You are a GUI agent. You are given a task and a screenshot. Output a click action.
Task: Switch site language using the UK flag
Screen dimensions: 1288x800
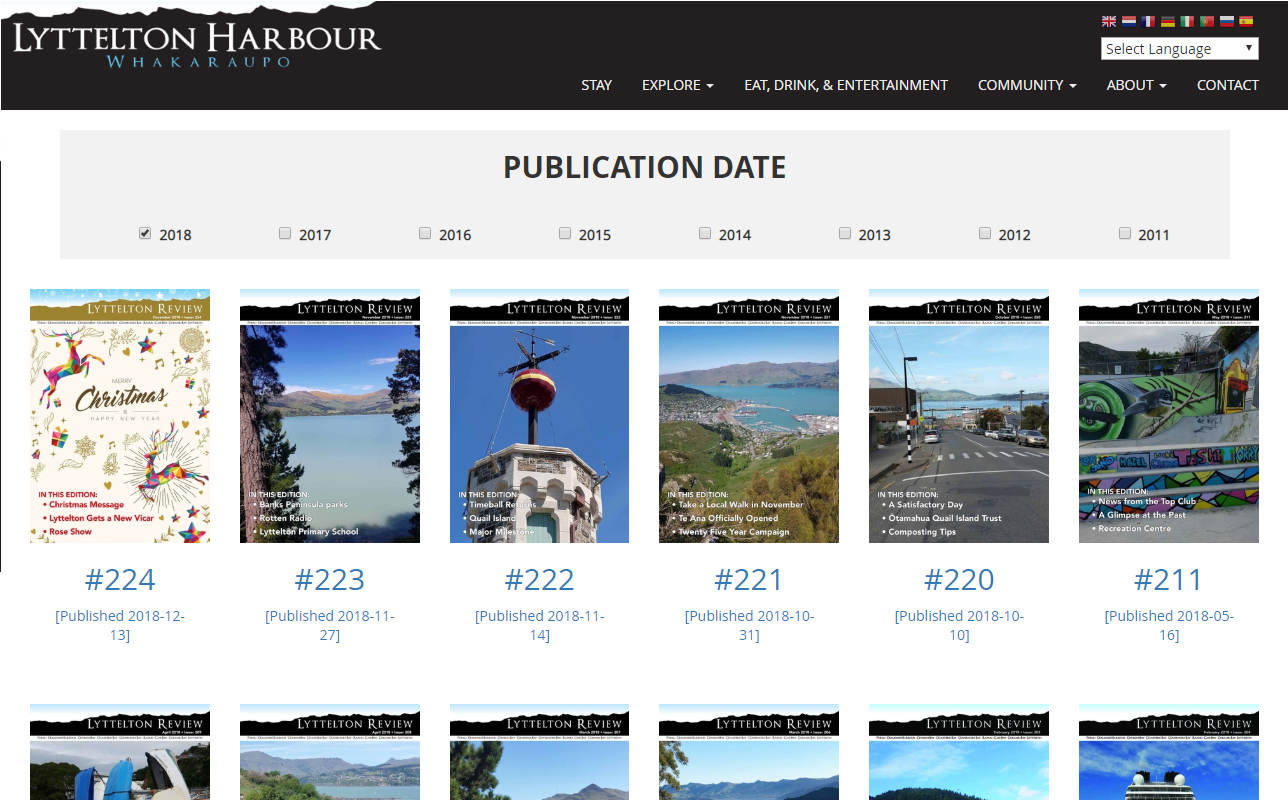click(x=1109, y=21)
